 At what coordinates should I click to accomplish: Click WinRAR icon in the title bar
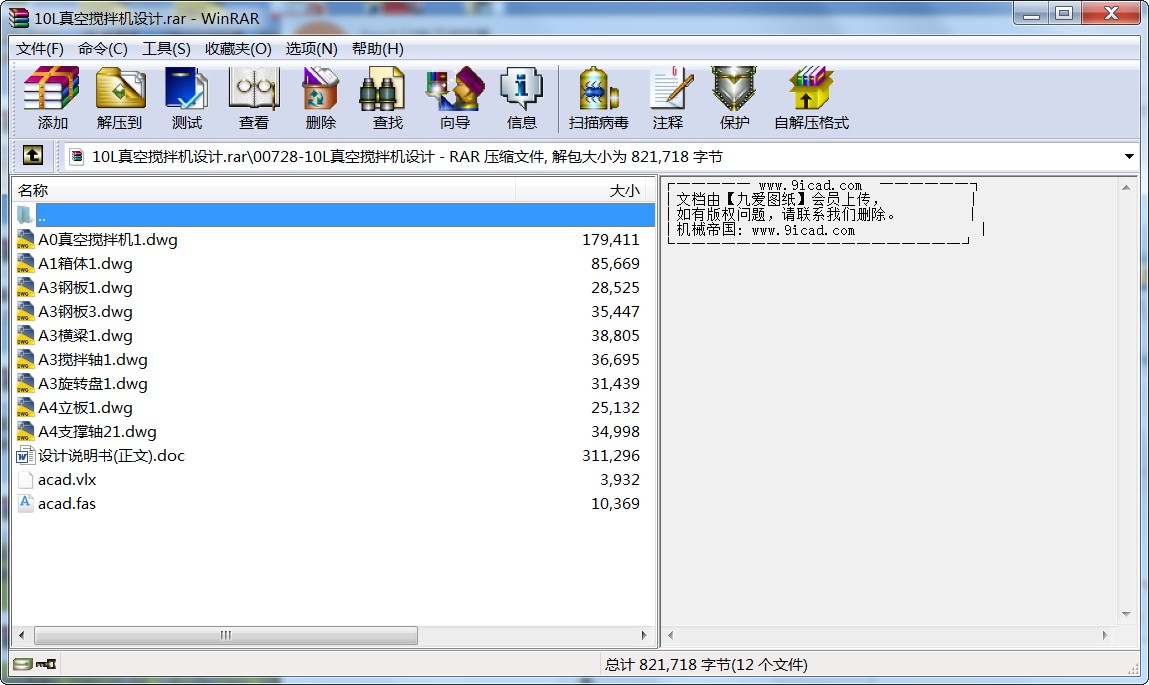[x=19, y=18]
